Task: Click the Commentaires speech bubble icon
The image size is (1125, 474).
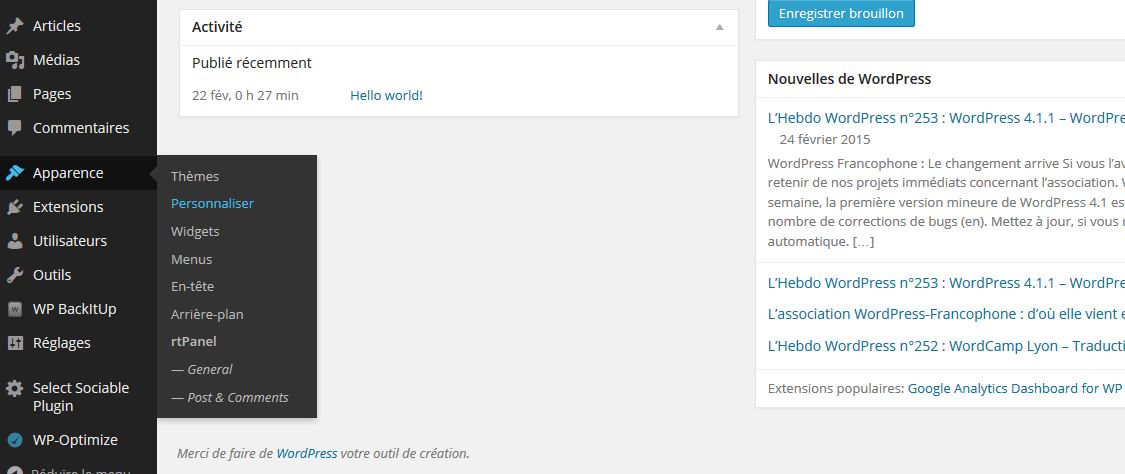Action: 15,128
